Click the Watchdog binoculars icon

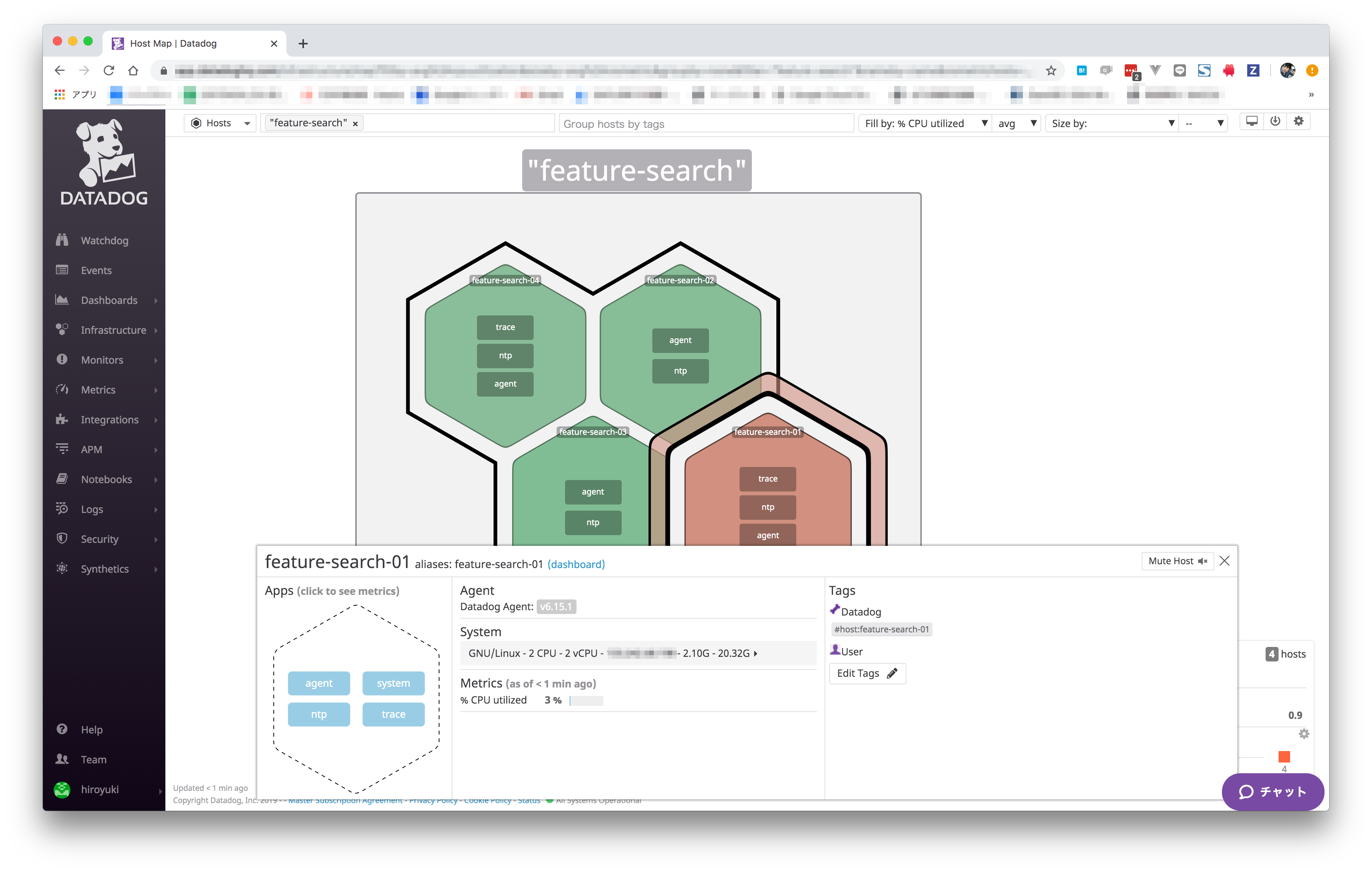62,240
